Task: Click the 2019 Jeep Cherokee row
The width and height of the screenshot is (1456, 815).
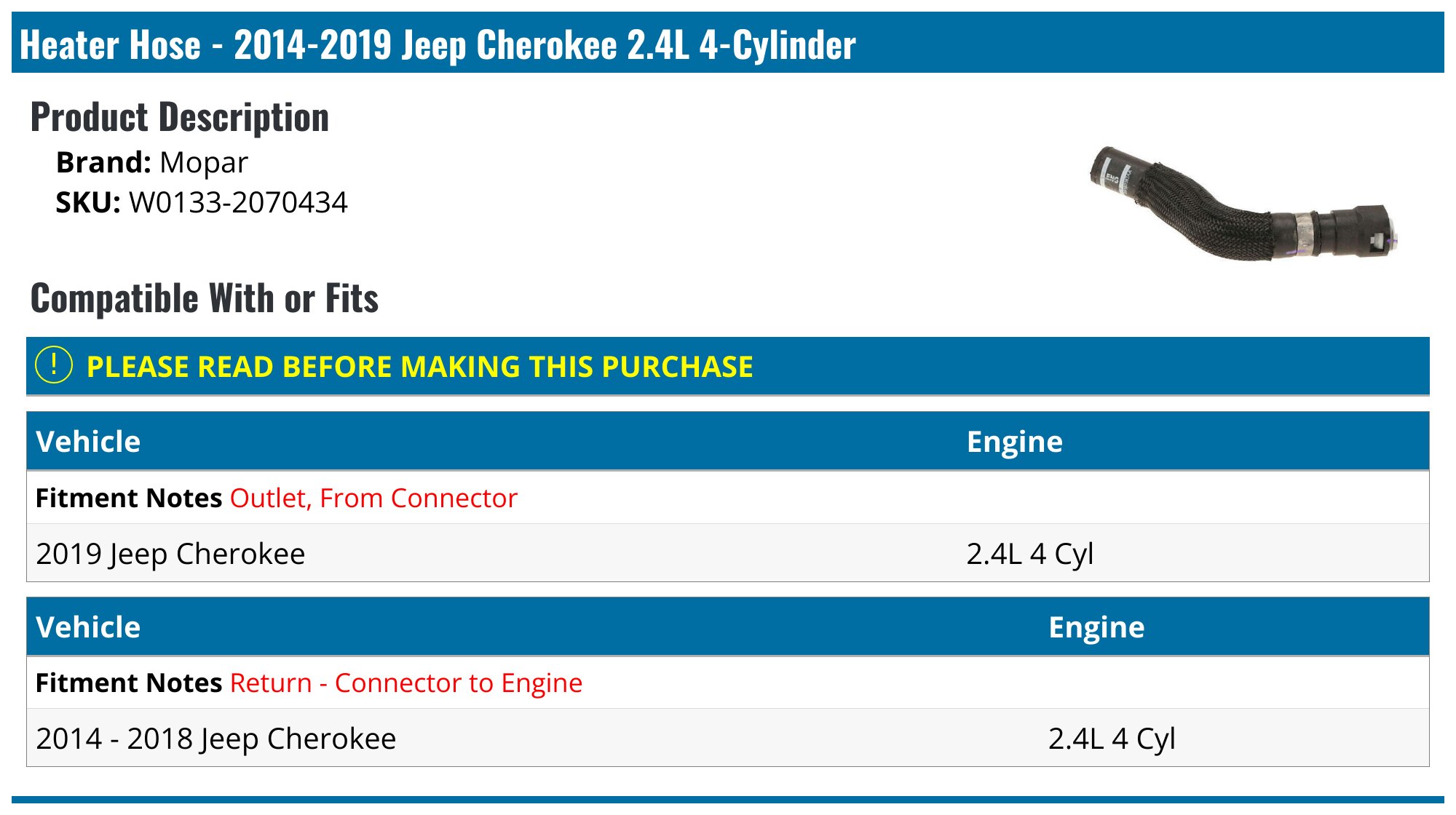Action: (x=728, y=553)
